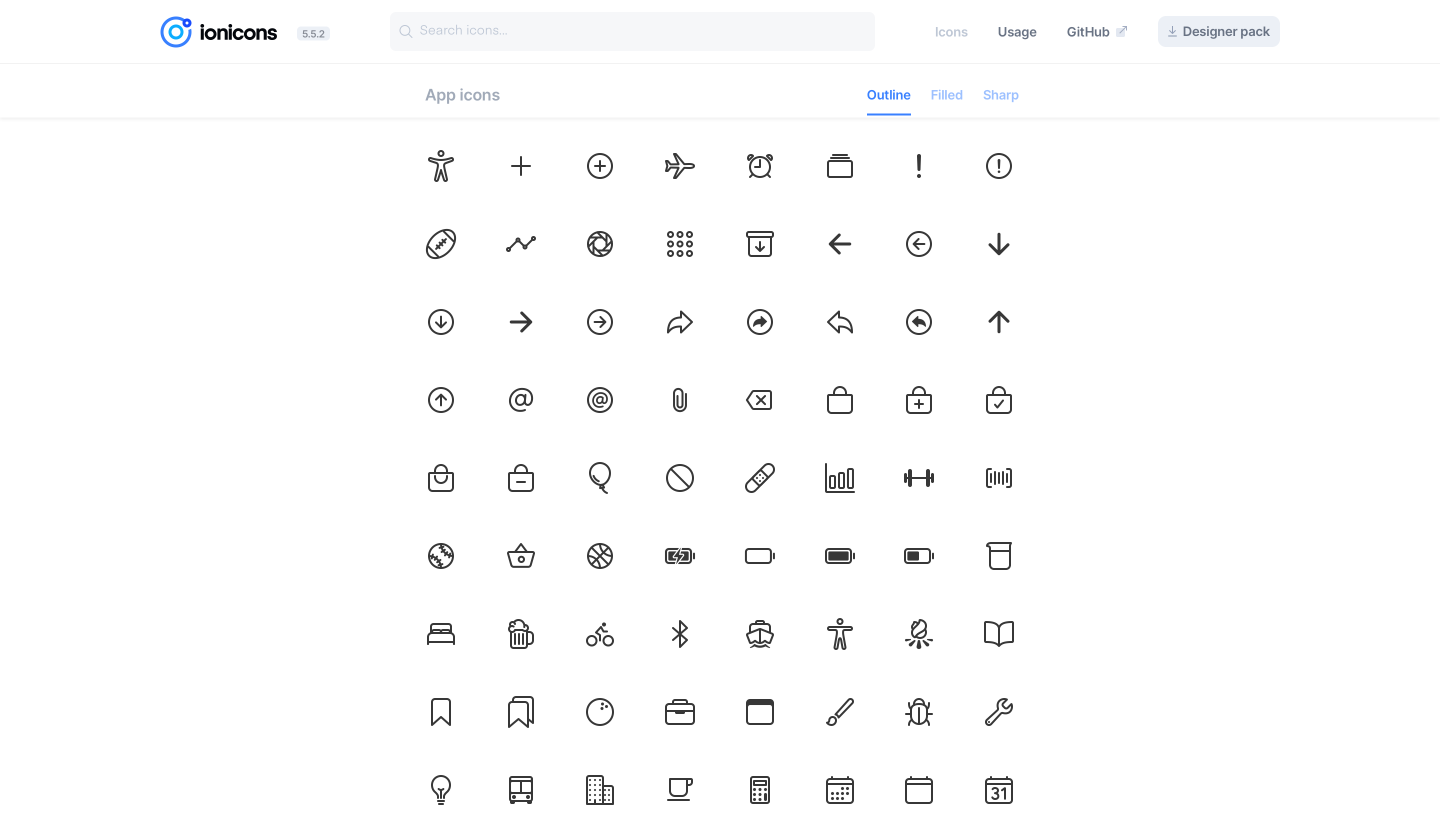
Task: Choose the bicycle icon
Action: (x=600, y=634)
